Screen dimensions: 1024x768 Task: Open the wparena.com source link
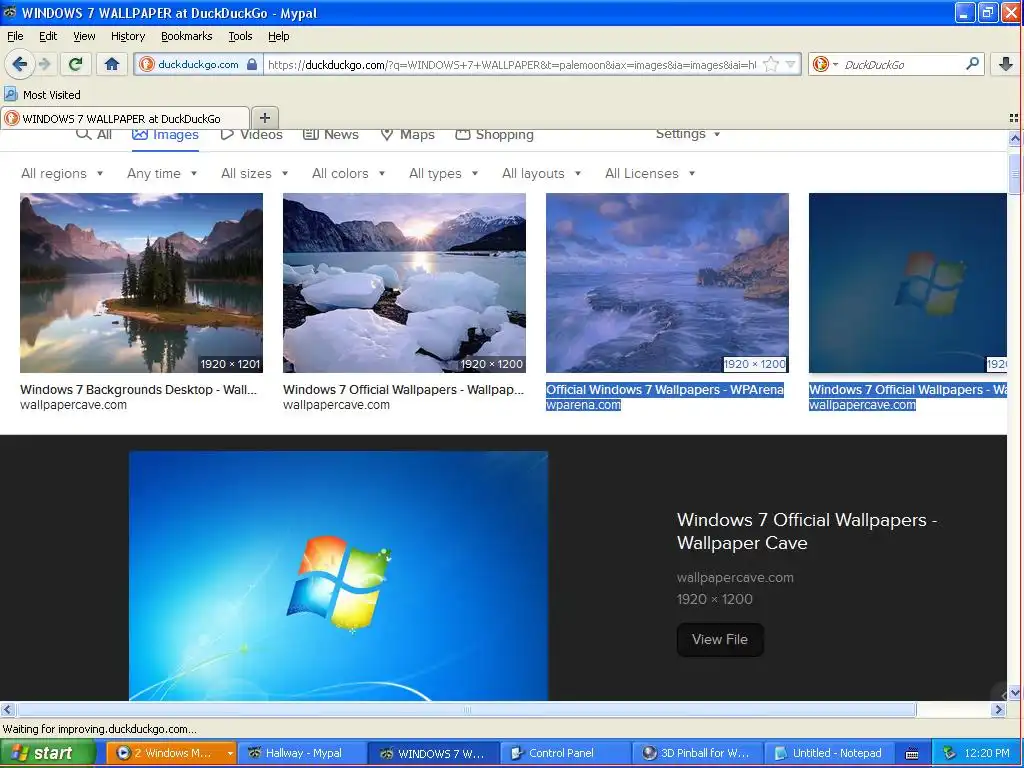click(x=583, y=405)
